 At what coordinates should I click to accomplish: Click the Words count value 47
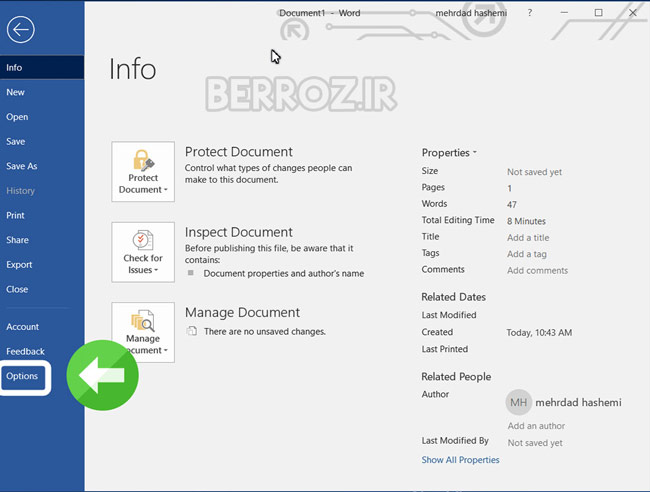(512, 204)
